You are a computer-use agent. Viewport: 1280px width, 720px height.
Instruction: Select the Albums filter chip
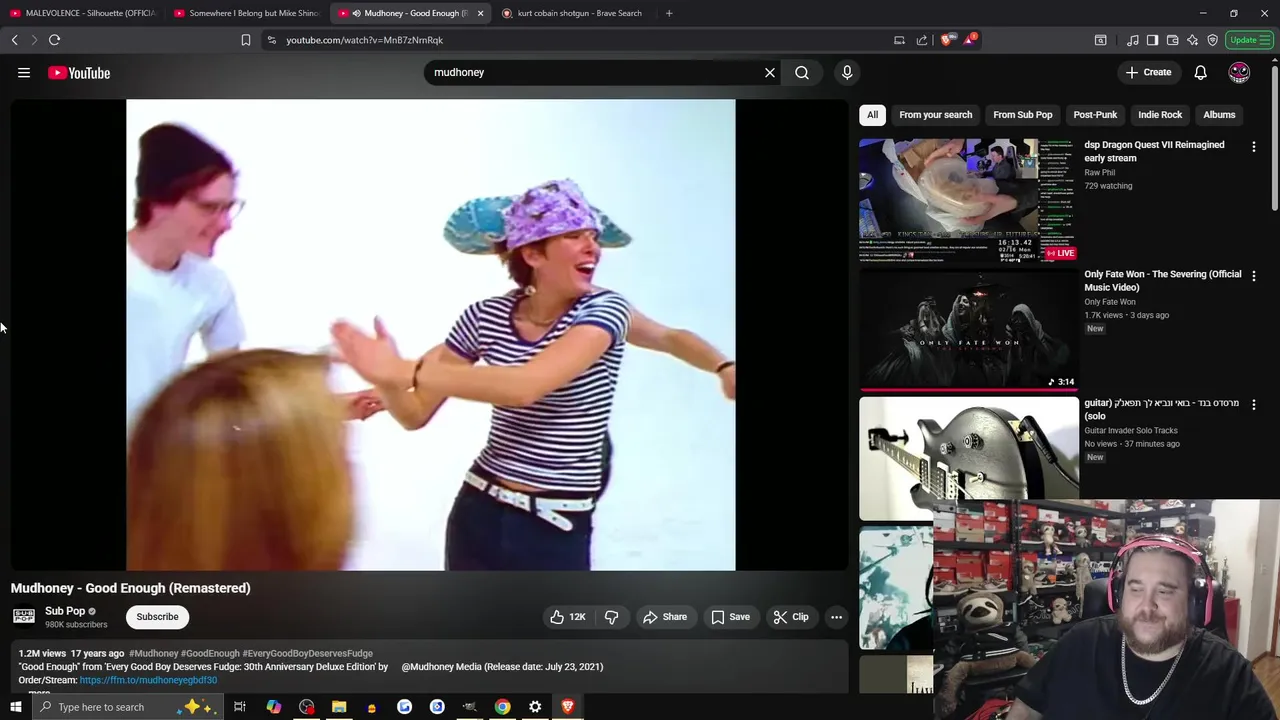[1219, 115]
